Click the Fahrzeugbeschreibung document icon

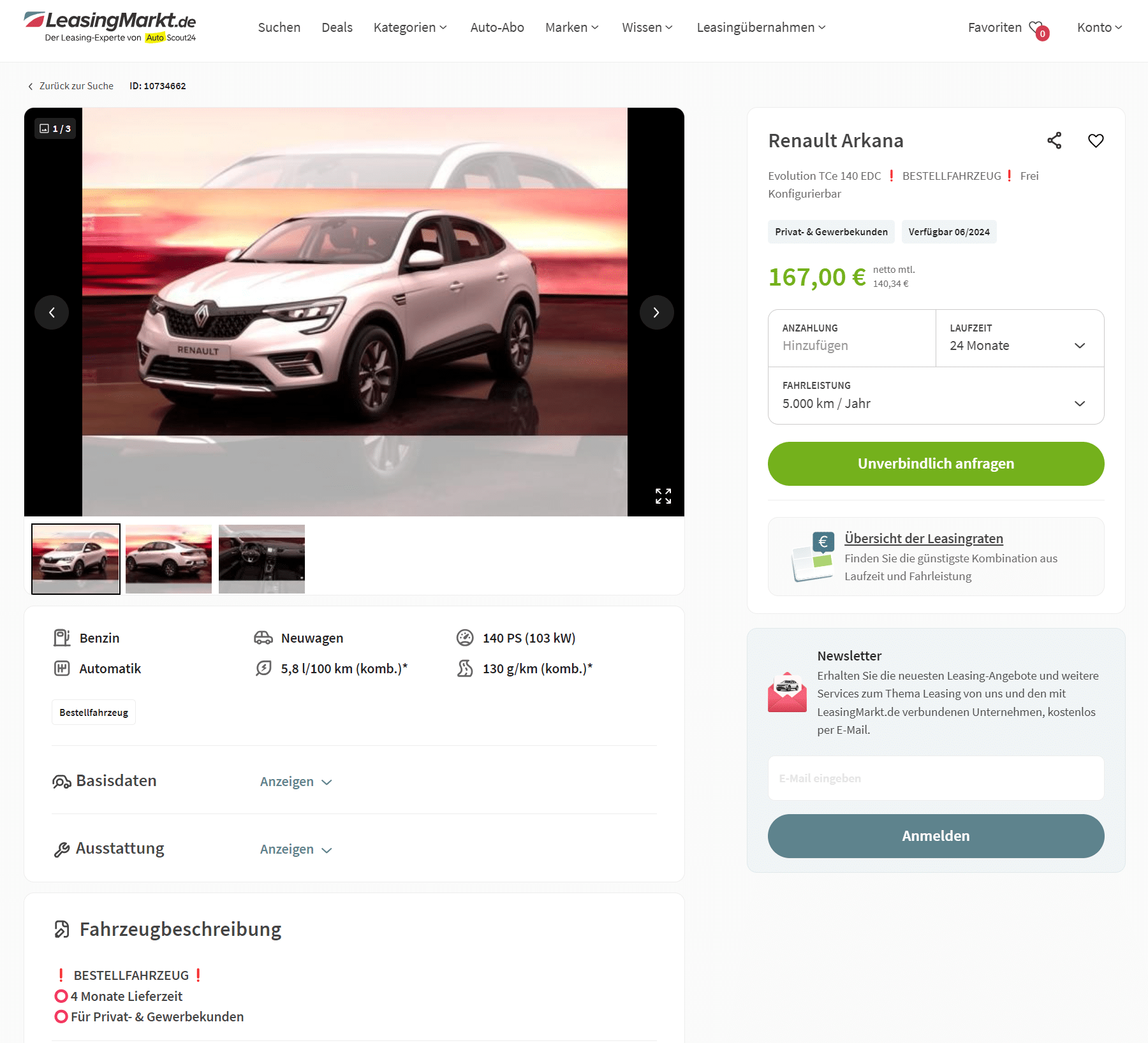[62, 930]
